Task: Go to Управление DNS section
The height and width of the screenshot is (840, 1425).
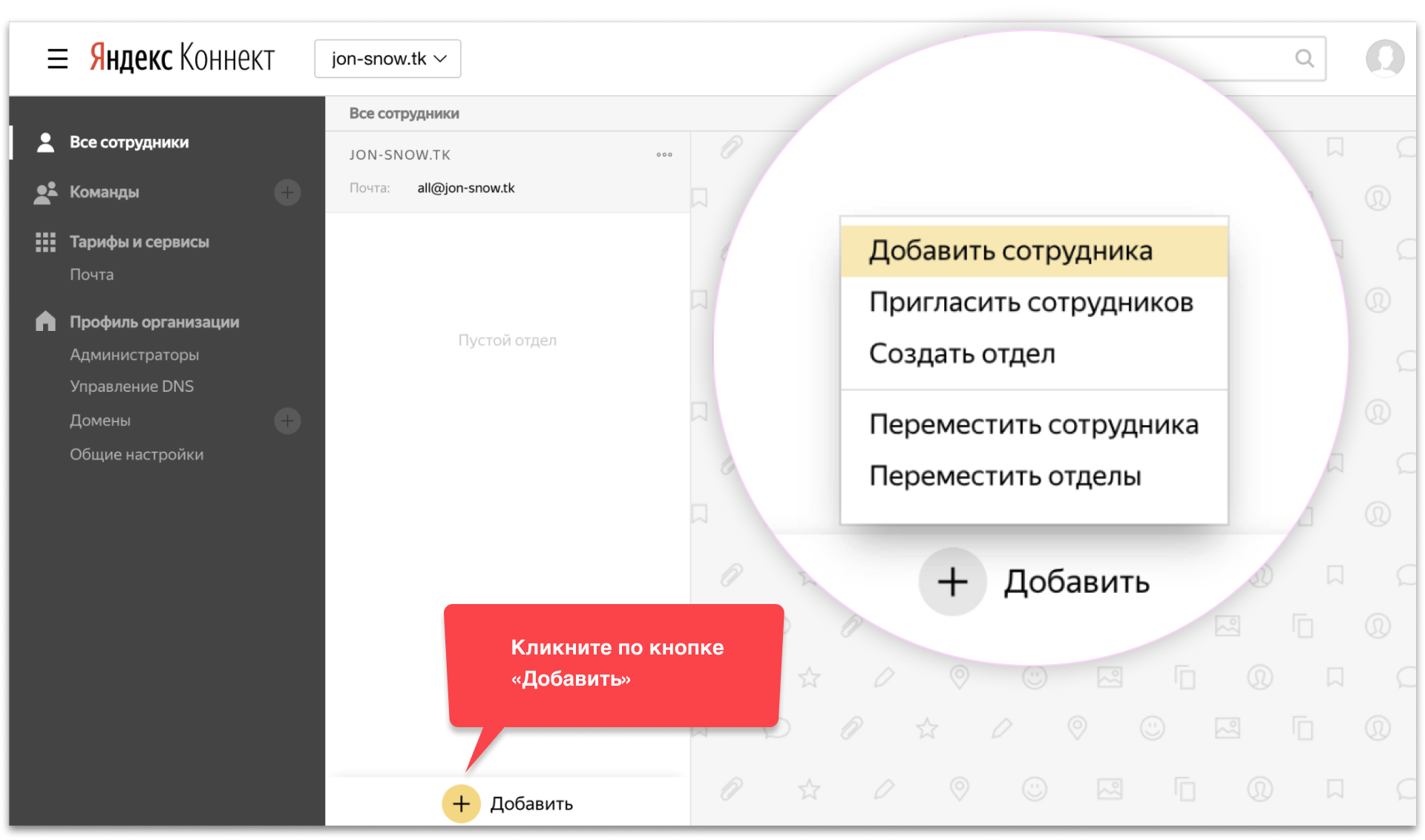Action: coord(131,387)
